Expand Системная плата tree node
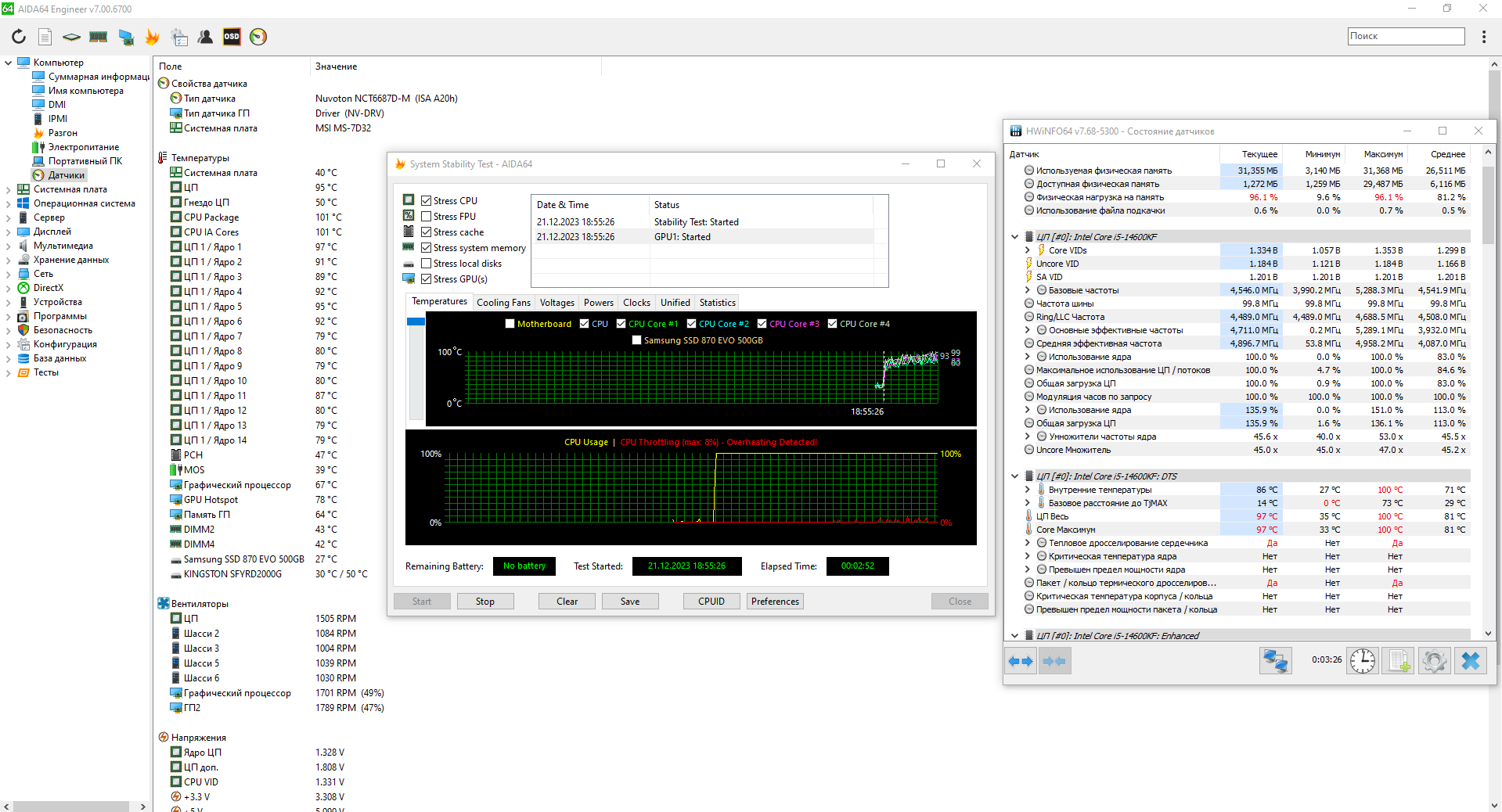Viewport: 1502px width, 812px height. pos(9,189)
